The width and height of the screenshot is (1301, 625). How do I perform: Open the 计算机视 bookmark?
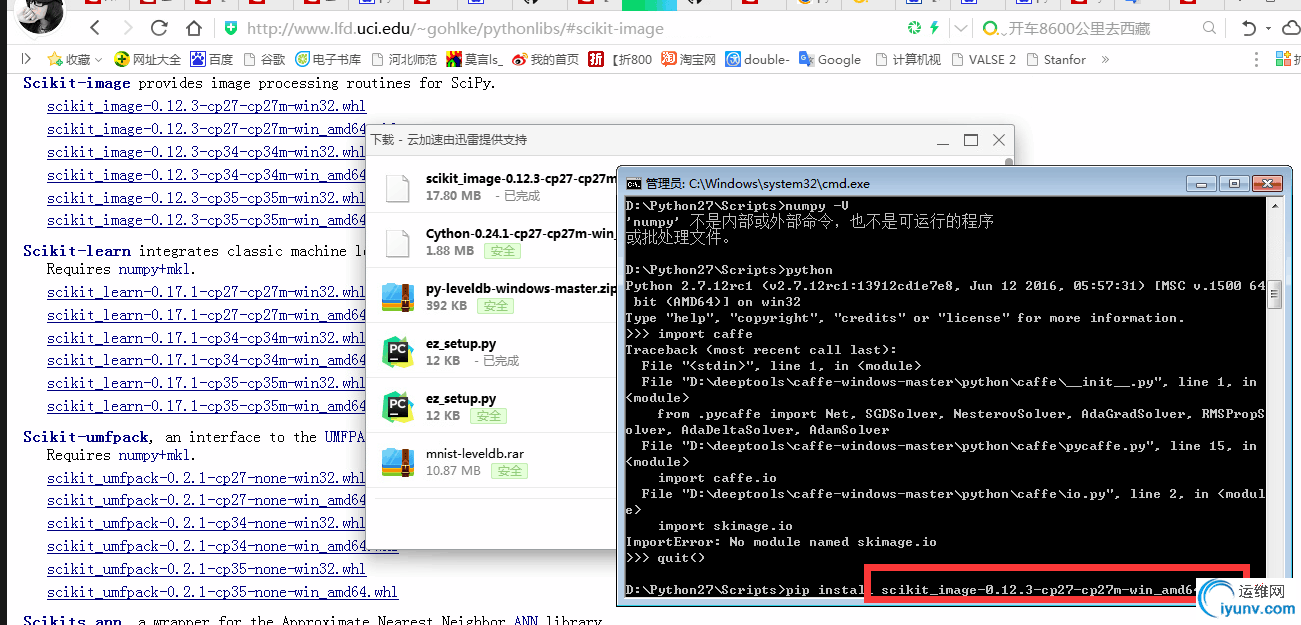(908, 59)
